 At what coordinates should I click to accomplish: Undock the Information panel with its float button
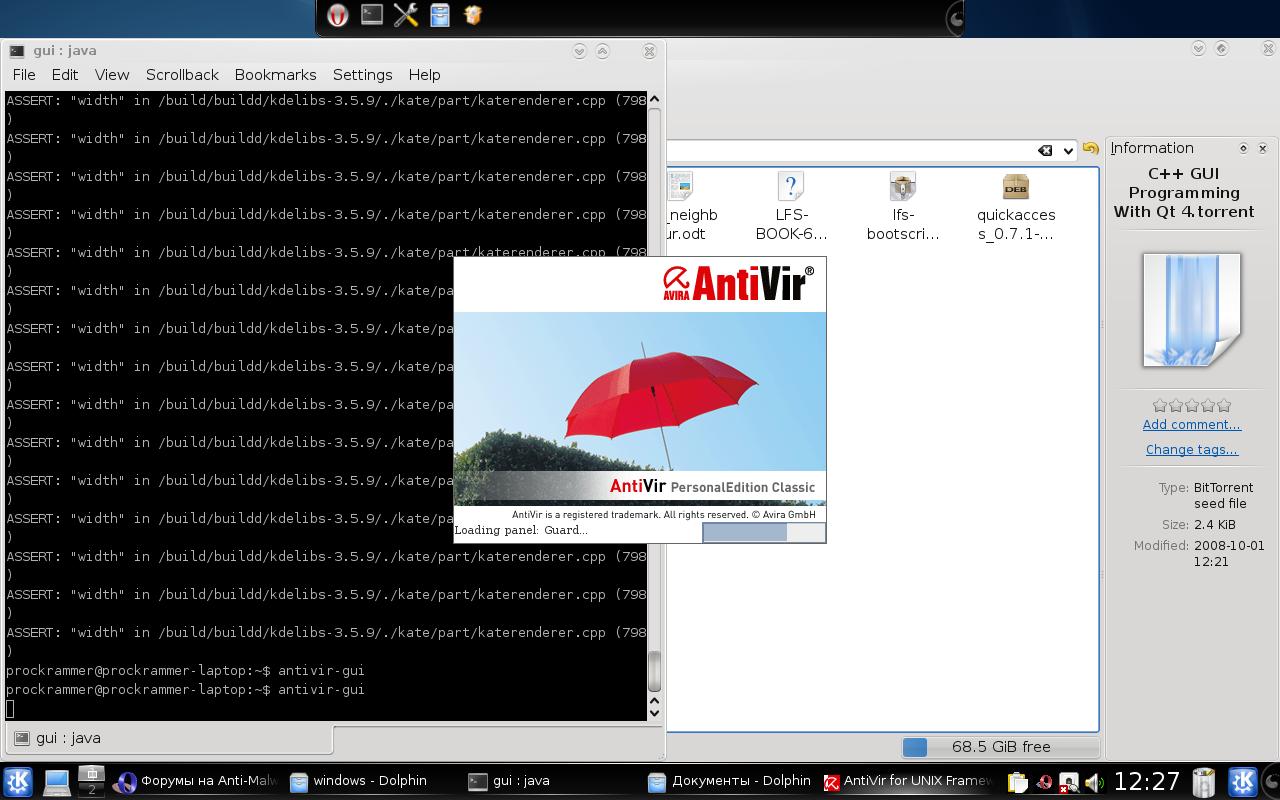click(x=1243, y=148)
